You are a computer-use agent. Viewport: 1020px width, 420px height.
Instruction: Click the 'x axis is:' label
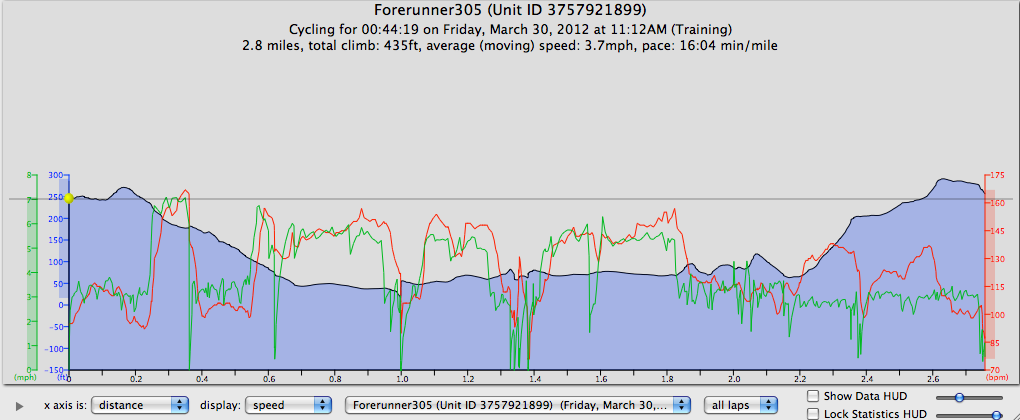click(x=65, y=405)
